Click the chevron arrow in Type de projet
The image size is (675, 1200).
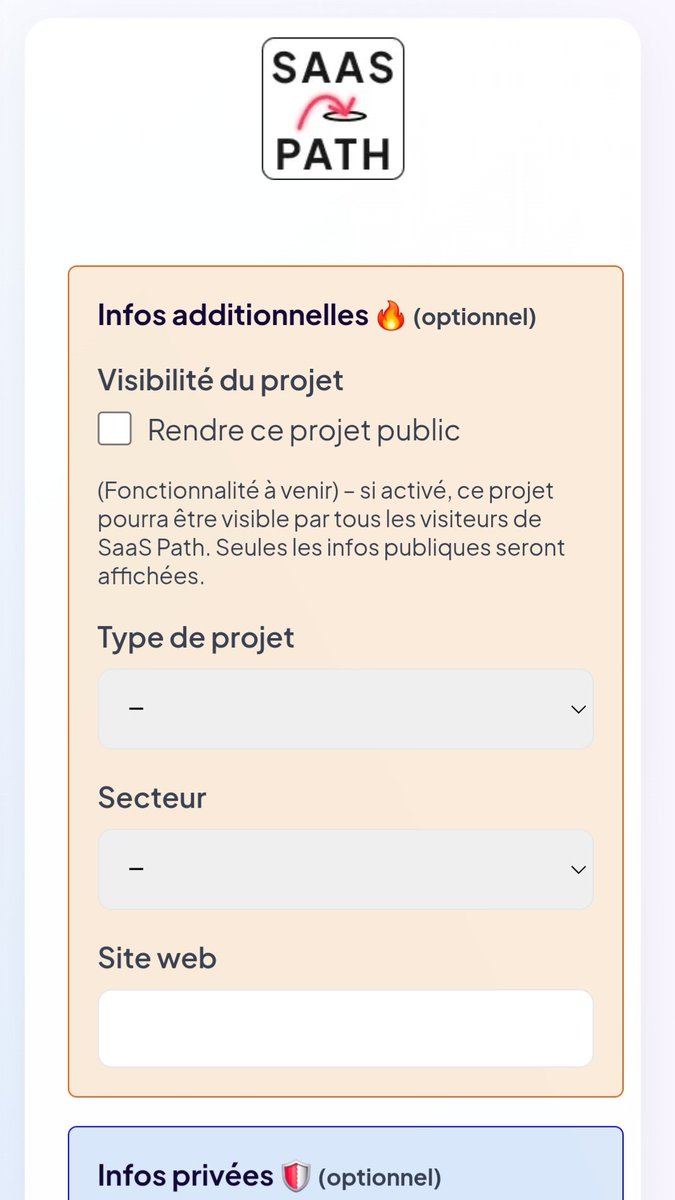[x=578, y=709]
